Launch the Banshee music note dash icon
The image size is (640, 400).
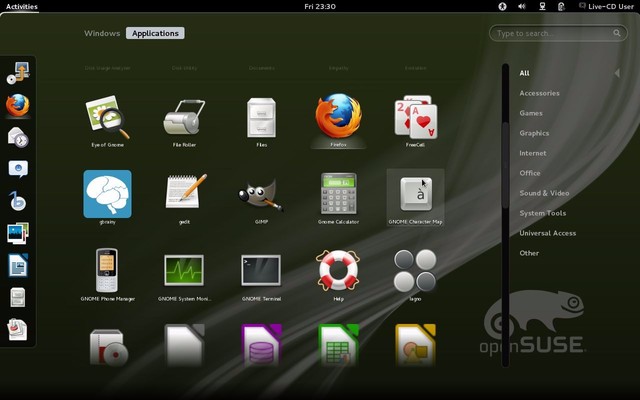18,201
